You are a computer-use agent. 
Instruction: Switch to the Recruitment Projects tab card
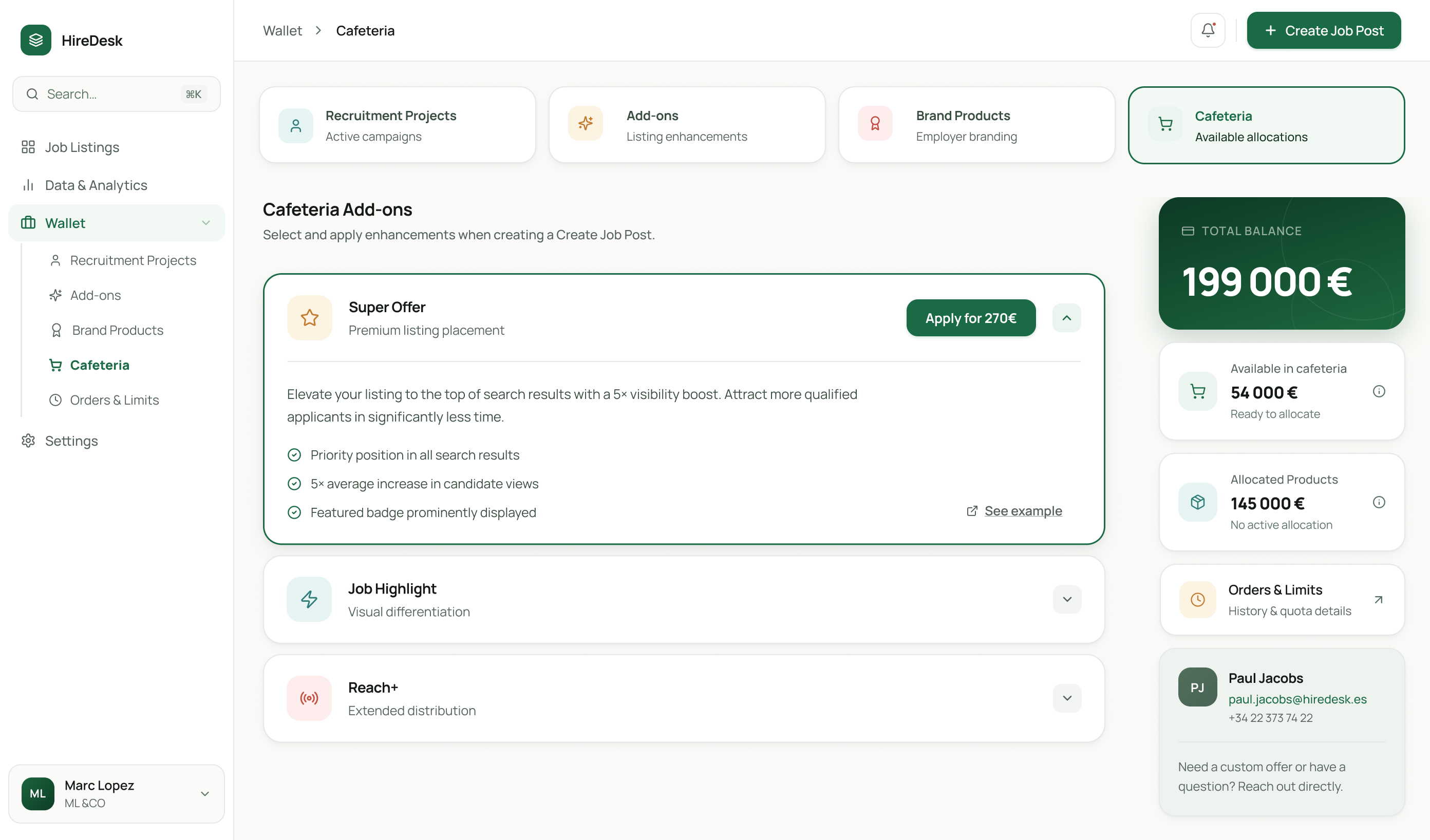point(397,125)
